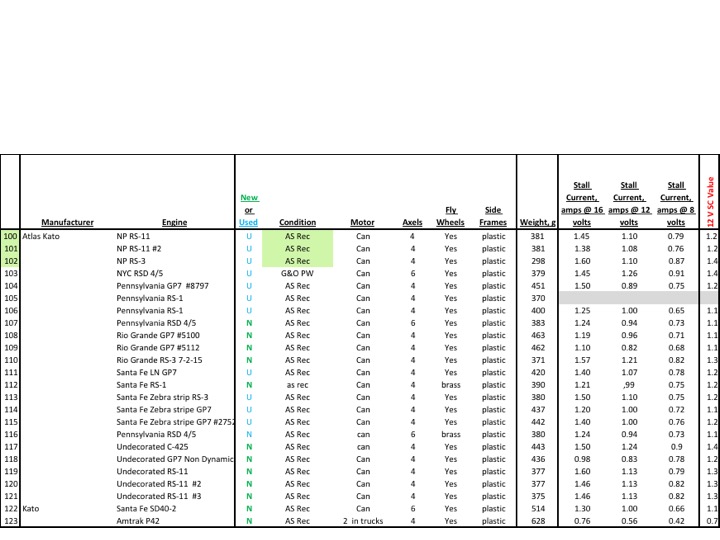This screenshot has width=720, height=540.
Task: Select the Axels column header
Action: (412, 222)
